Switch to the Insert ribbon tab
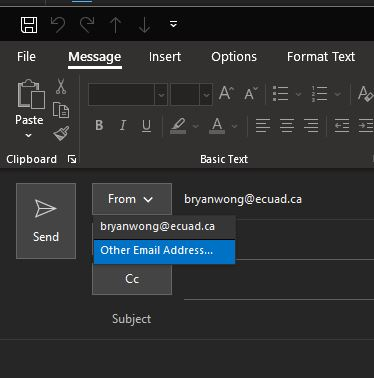 pos(165,57)
